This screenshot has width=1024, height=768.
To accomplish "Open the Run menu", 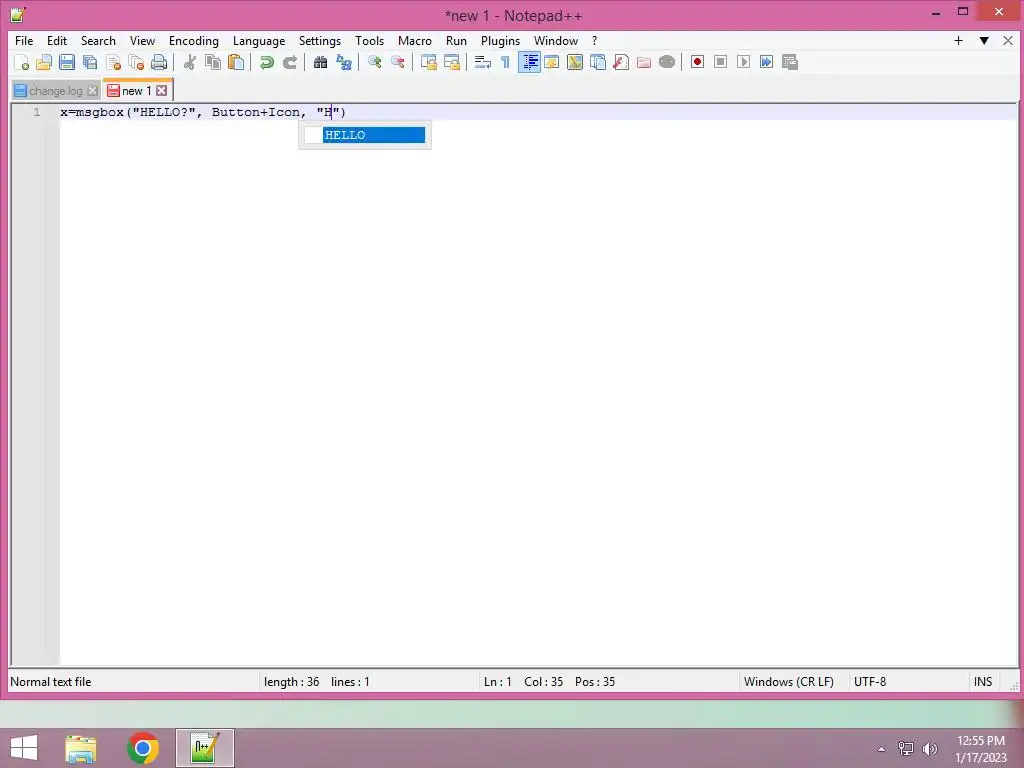I will coord(456,40).
